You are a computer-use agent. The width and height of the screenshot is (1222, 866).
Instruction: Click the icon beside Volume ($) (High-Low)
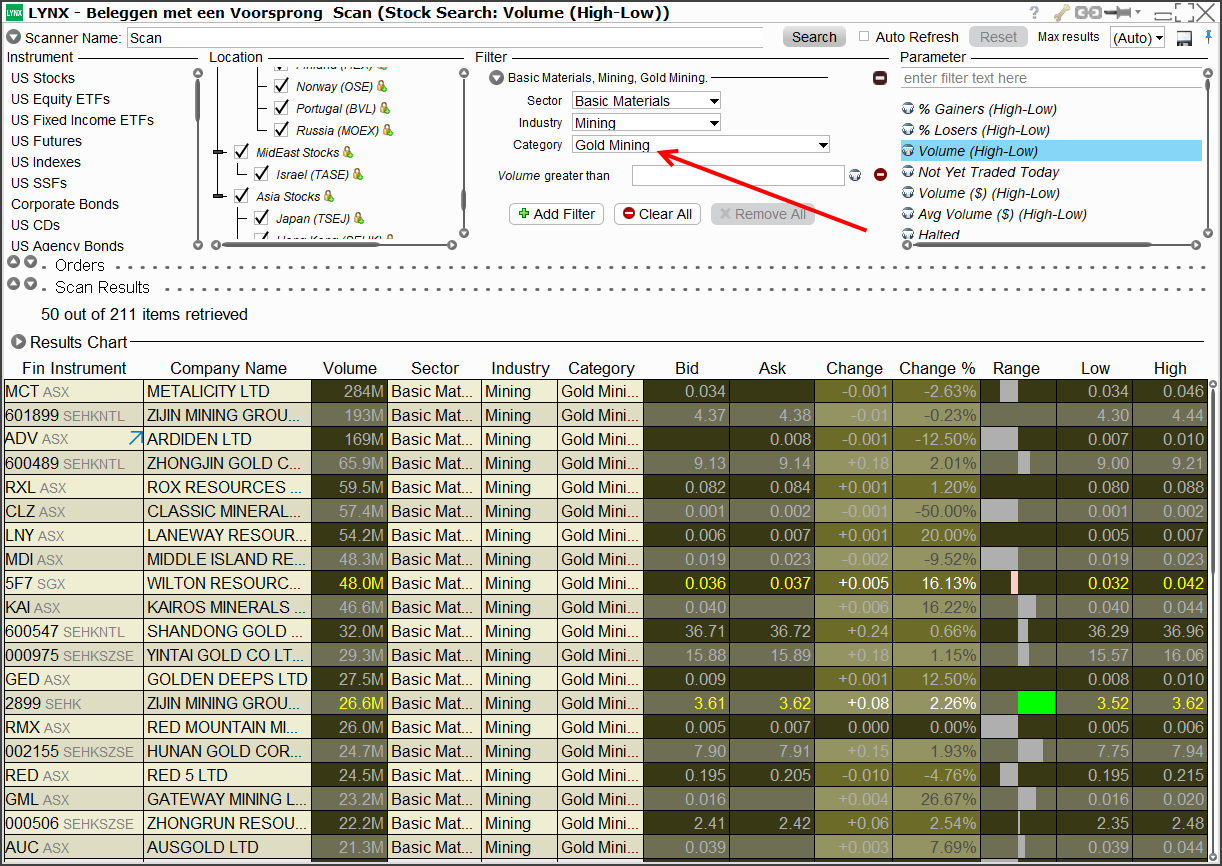coord(908,193)
